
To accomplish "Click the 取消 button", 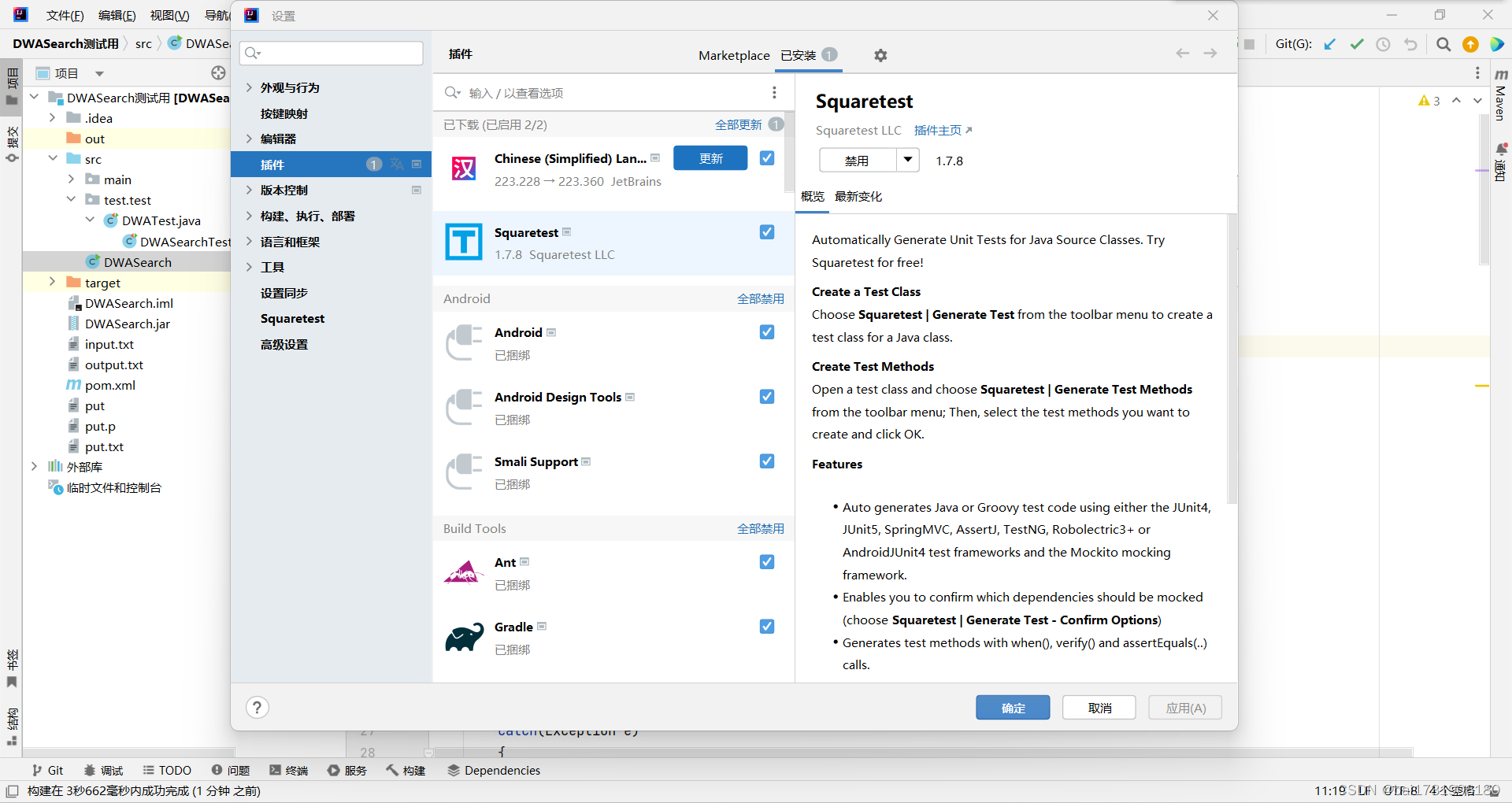I will click(1099, 708).
